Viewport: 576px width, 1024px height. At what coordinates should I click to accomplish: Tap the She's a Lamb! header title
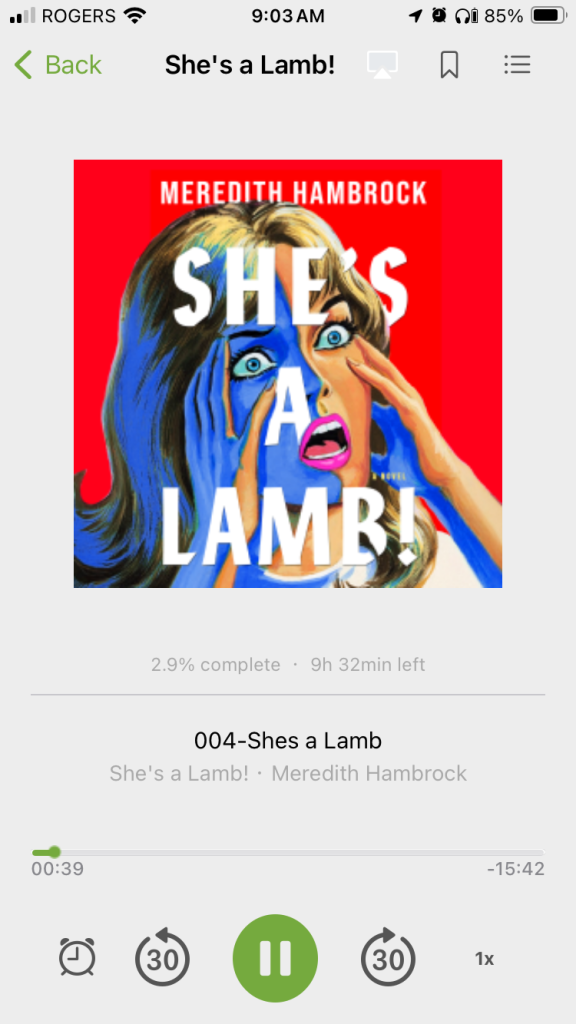pyautogui.click(x=250, y=65)
